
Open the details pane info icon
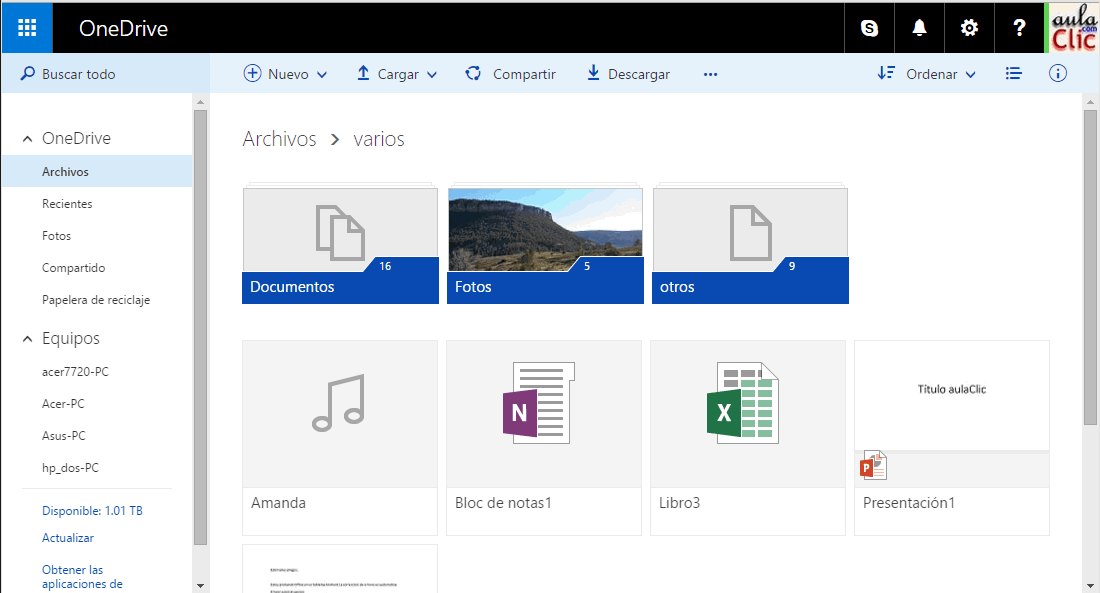[x=1057, y=73]
